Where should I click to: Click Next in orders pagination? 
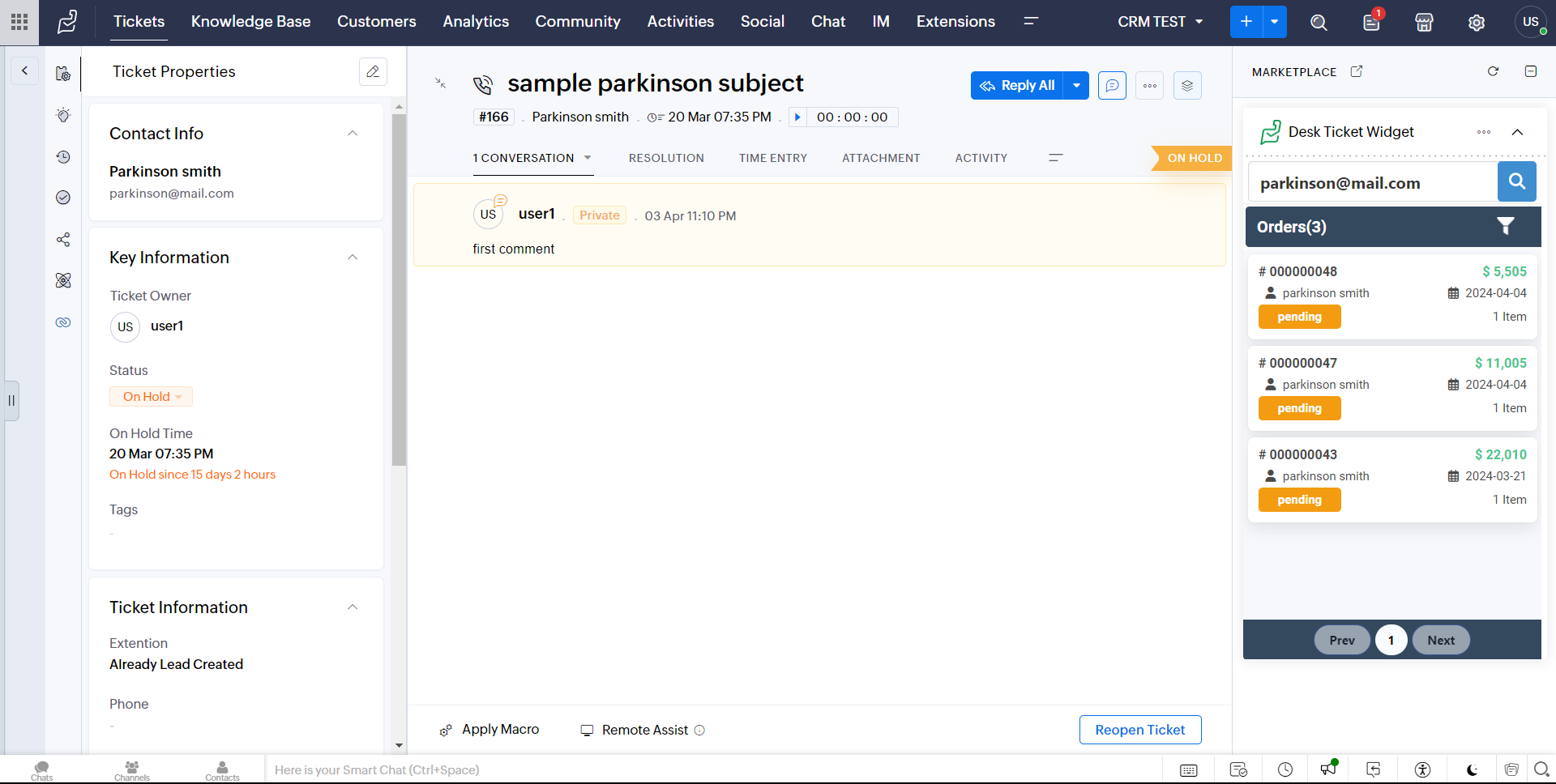1440,640
